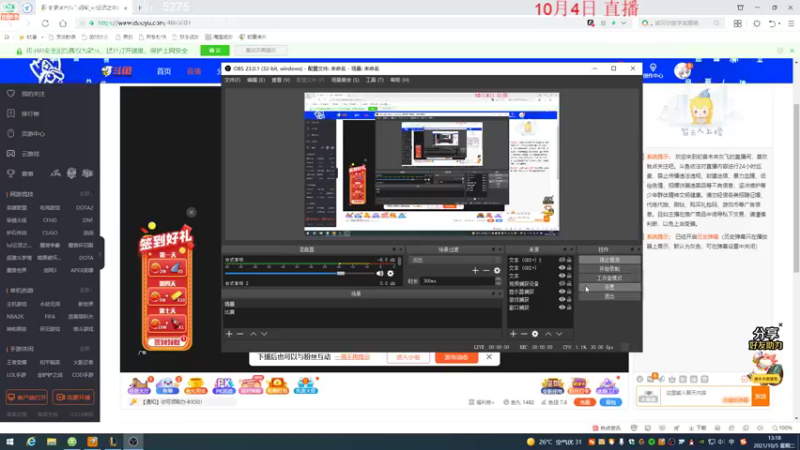
Task: Open the Windows Start menu
Action: click(x=10, y=442)
